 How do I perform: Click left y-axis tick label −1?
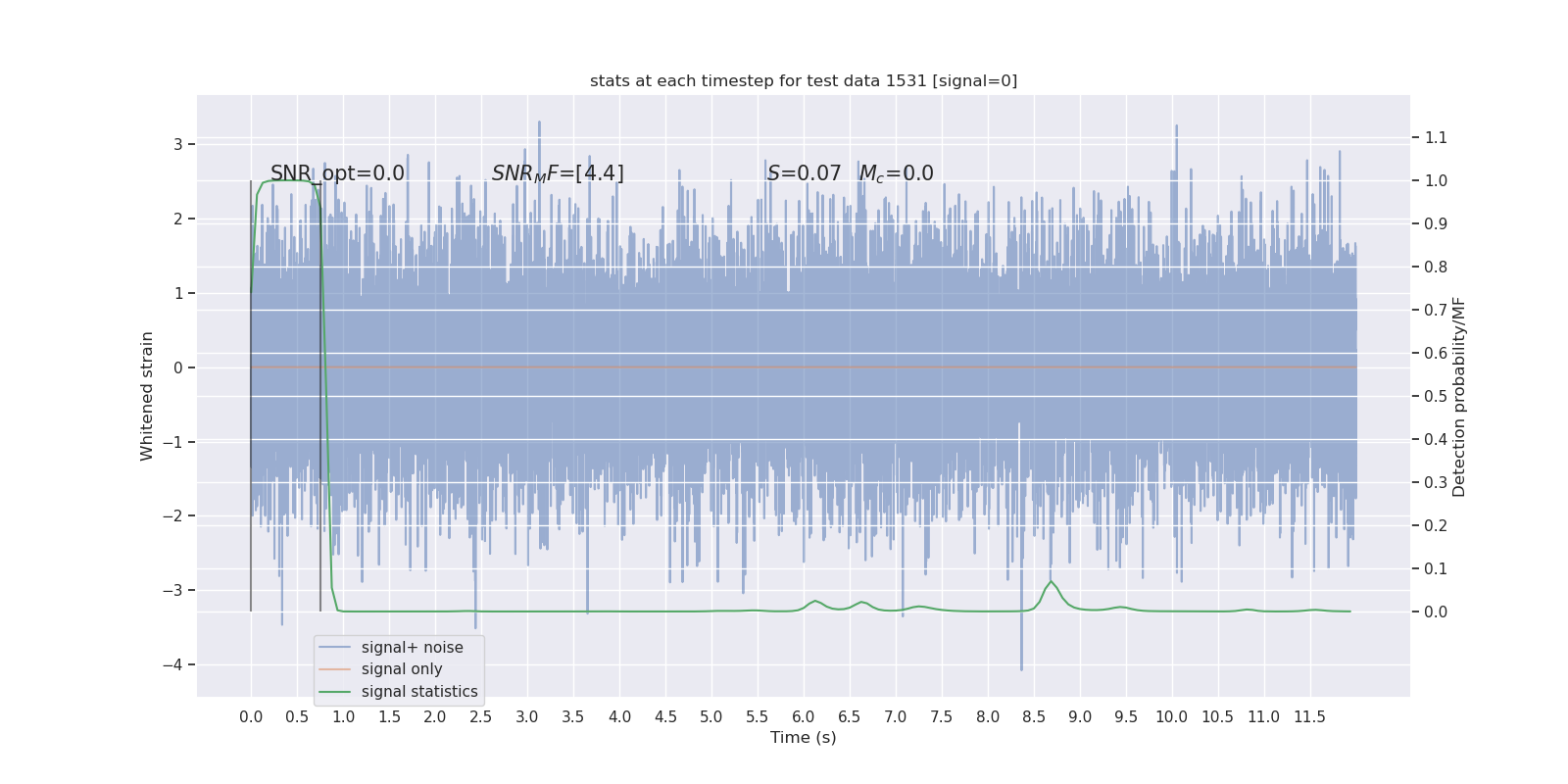click(172, 442)
